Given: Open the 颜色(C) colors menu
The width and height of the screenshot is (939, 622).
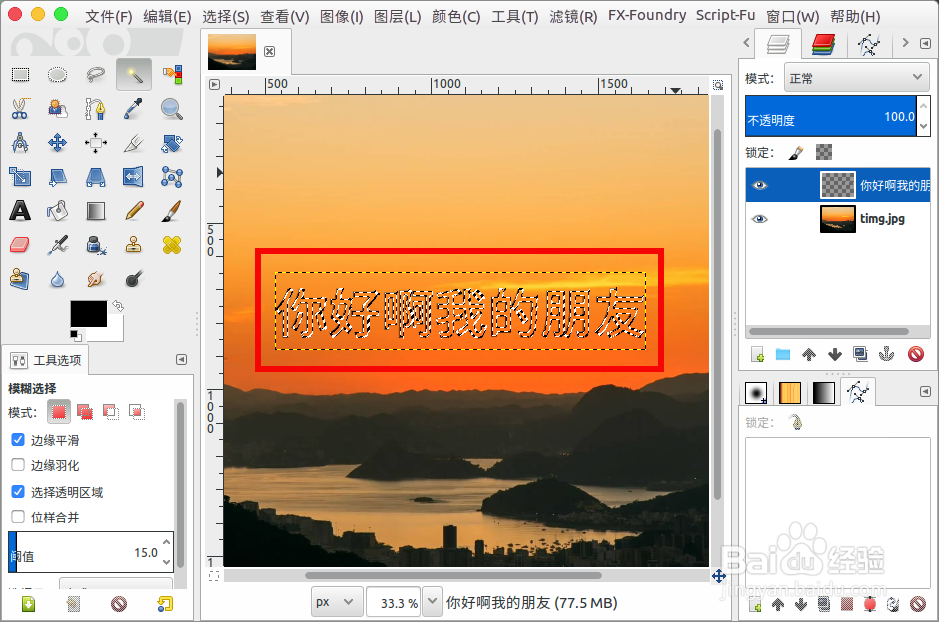Looking at the screenshot, I should [456, 17].
